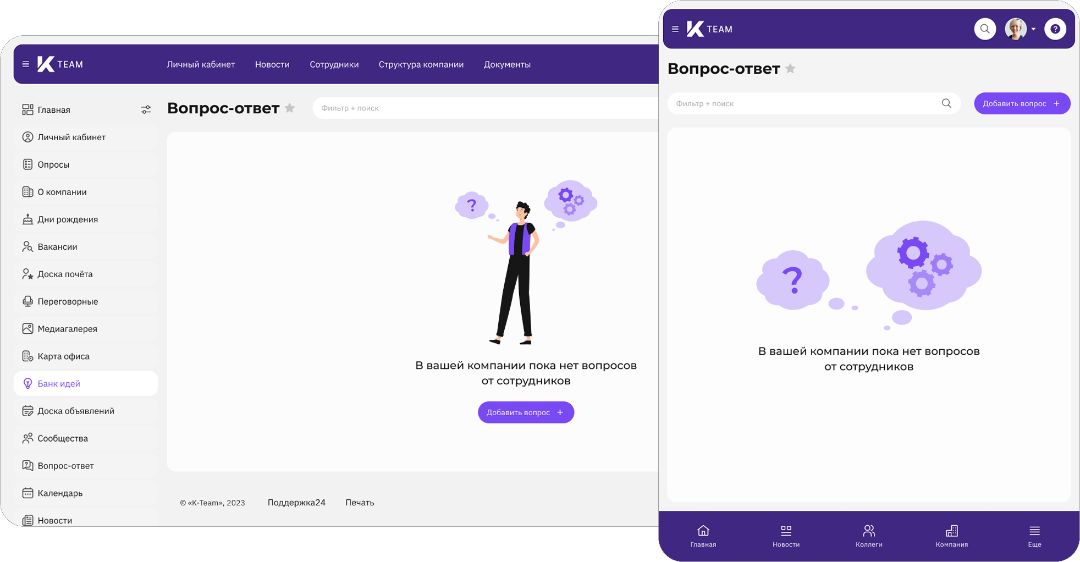Click the hamburger menu icon in desktop header
The height and width of the screenshot is (562, 1080).
(x=25, y=64)
